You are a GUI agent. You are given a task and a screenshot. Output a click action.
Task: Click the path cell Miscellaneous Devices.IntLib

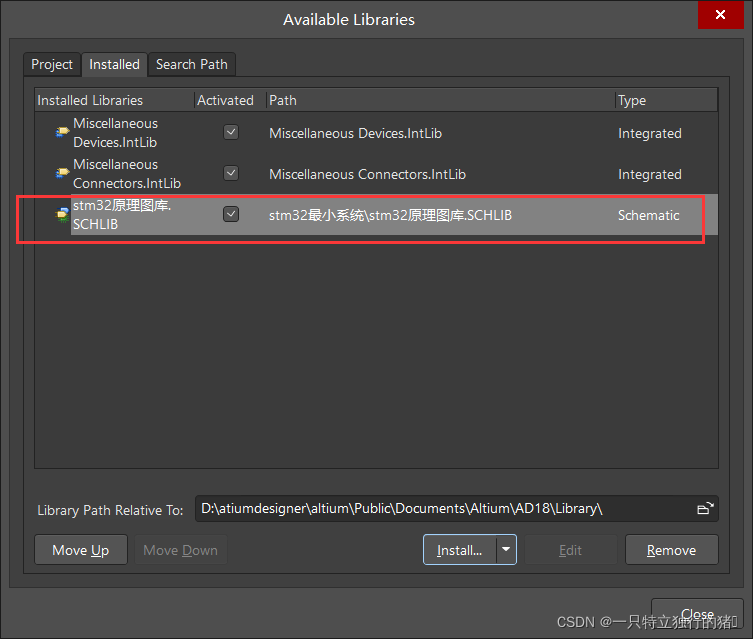[355, 133]
